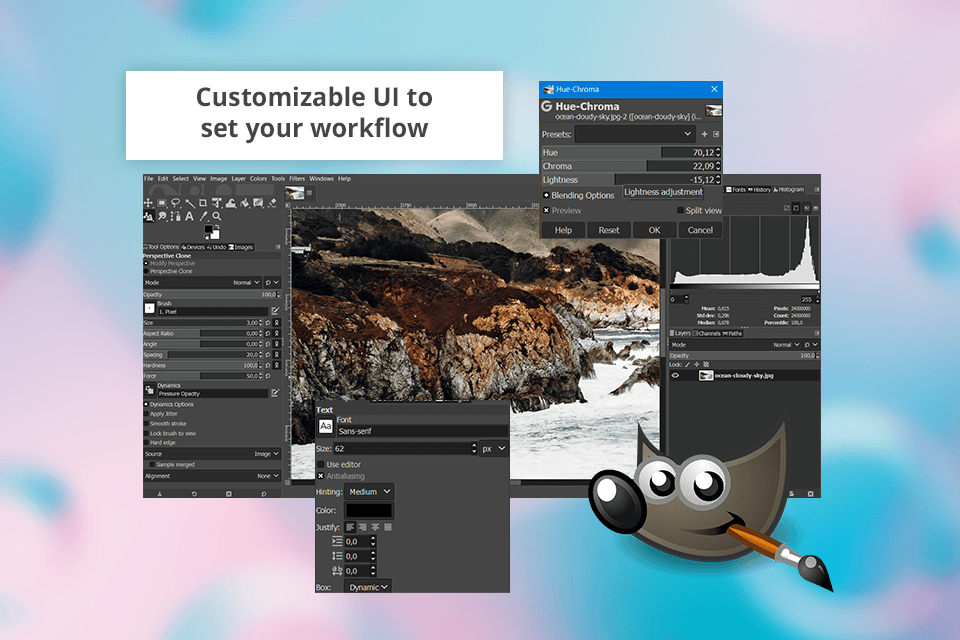This screenshot has width=960, height=640.
Task: Open Box Dynamic dropdown
Action: [x=367, y=587]
